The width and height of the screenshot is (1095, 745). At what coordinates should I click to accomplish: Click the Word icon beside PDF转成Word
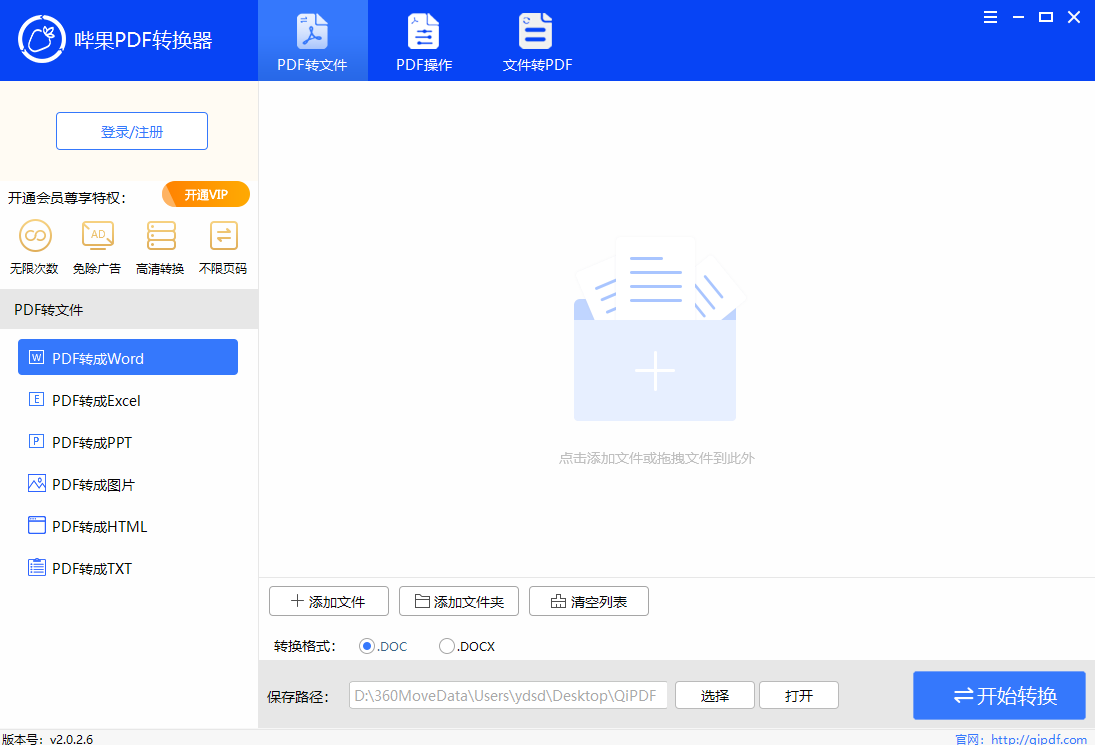pos(36,357)
